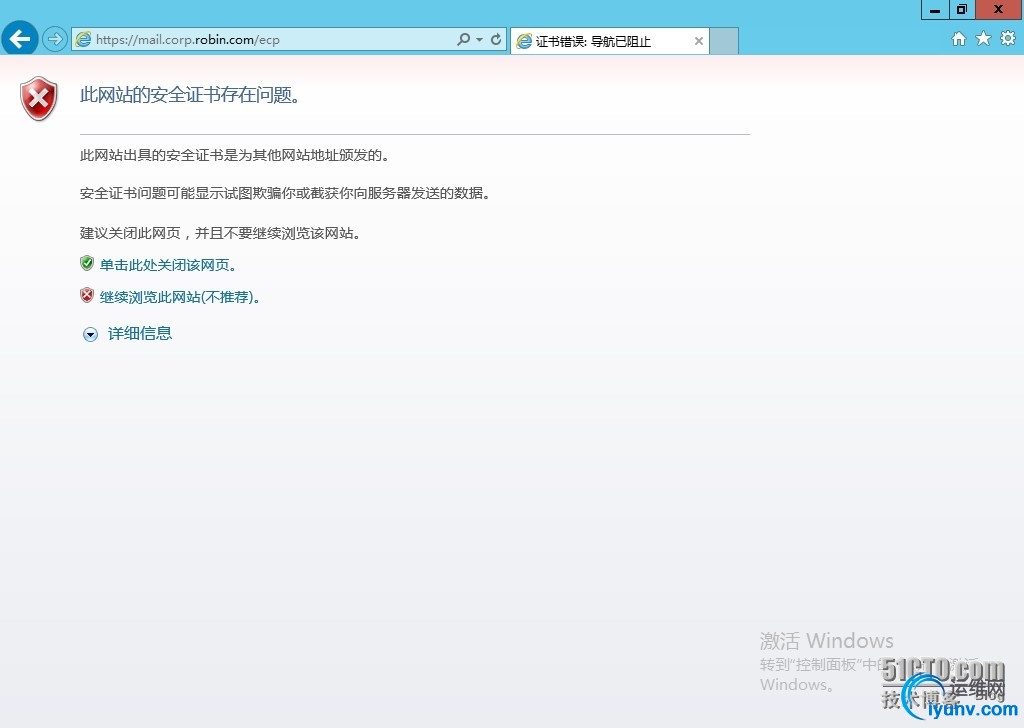The width and height of the screenshot is (1024, 728).
Task: Open the address bar dropdown arrow
Action: click(479, 39)
